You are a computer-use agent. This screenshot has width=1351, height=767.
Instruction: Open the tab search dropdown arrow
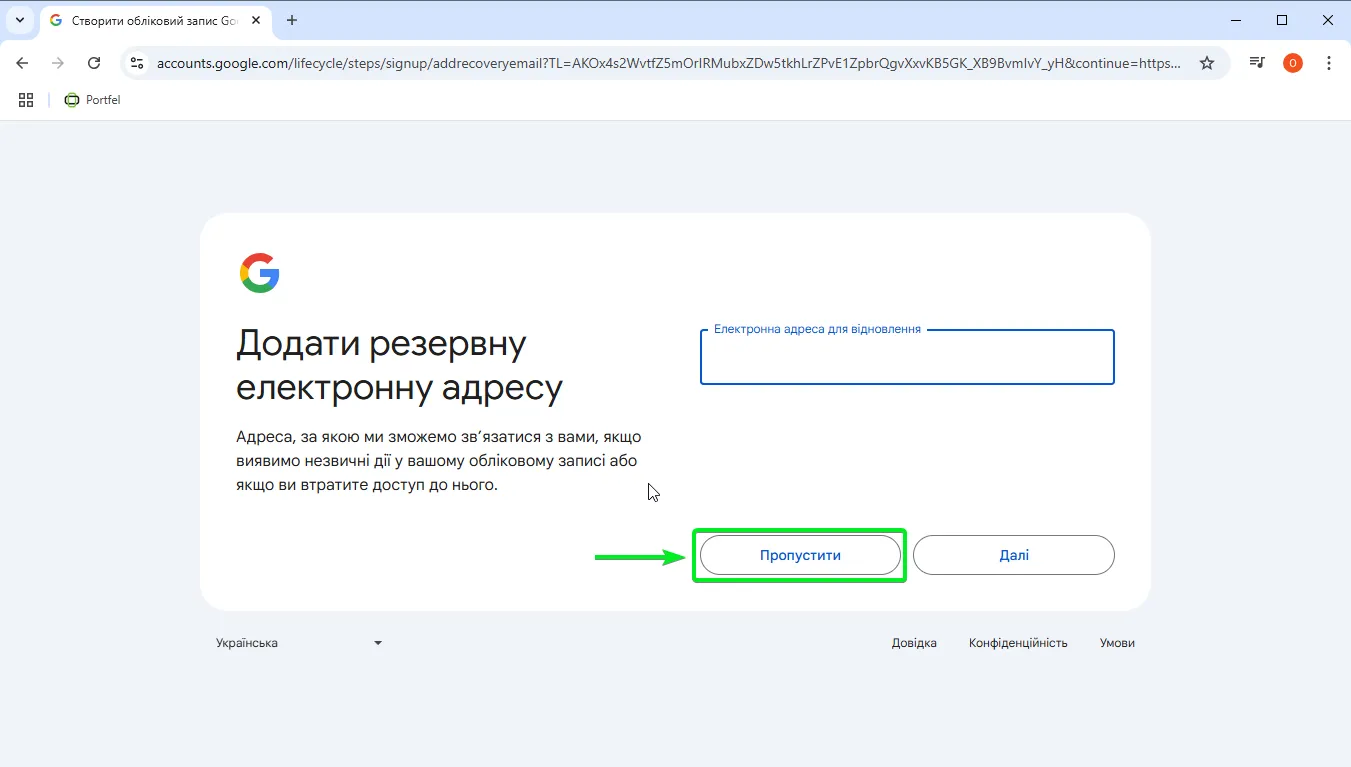pos(20,20)
